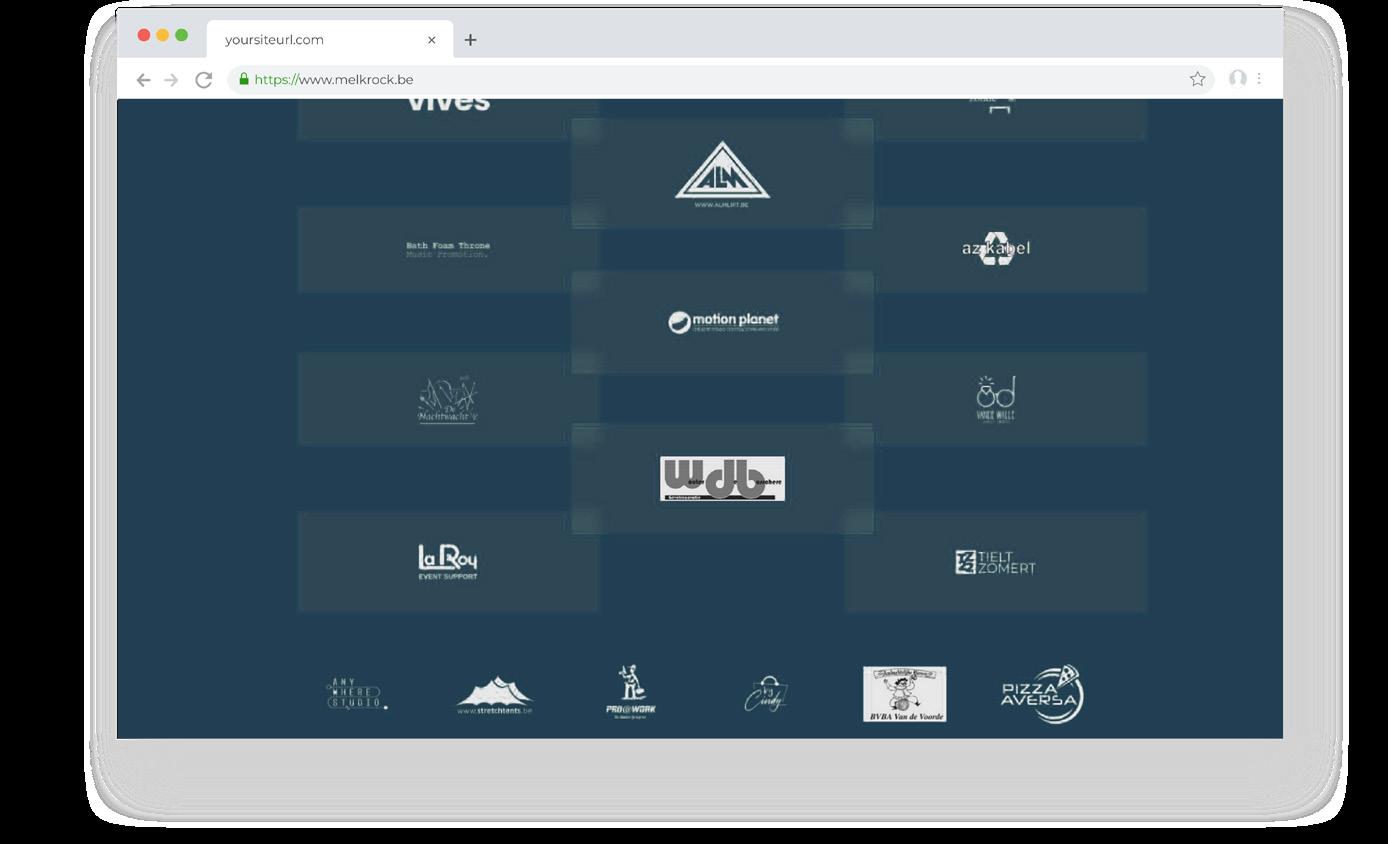
Task: Open the motion planet sponsor logo
Action: pyautogui.click(x=723, y=322)
